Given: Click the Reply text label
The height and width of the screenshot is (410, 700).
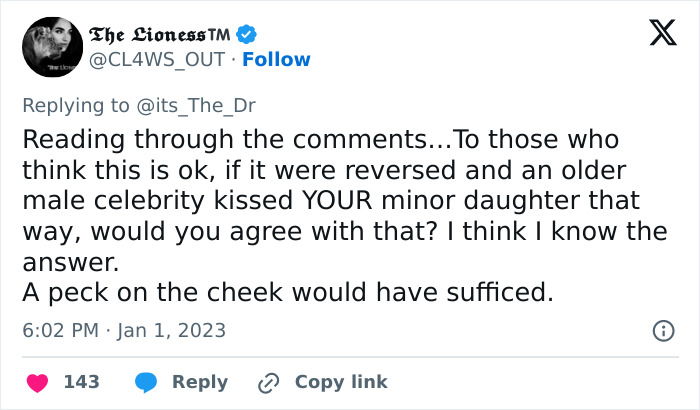Looking at the screenshot, I should [x=200, y=382].
